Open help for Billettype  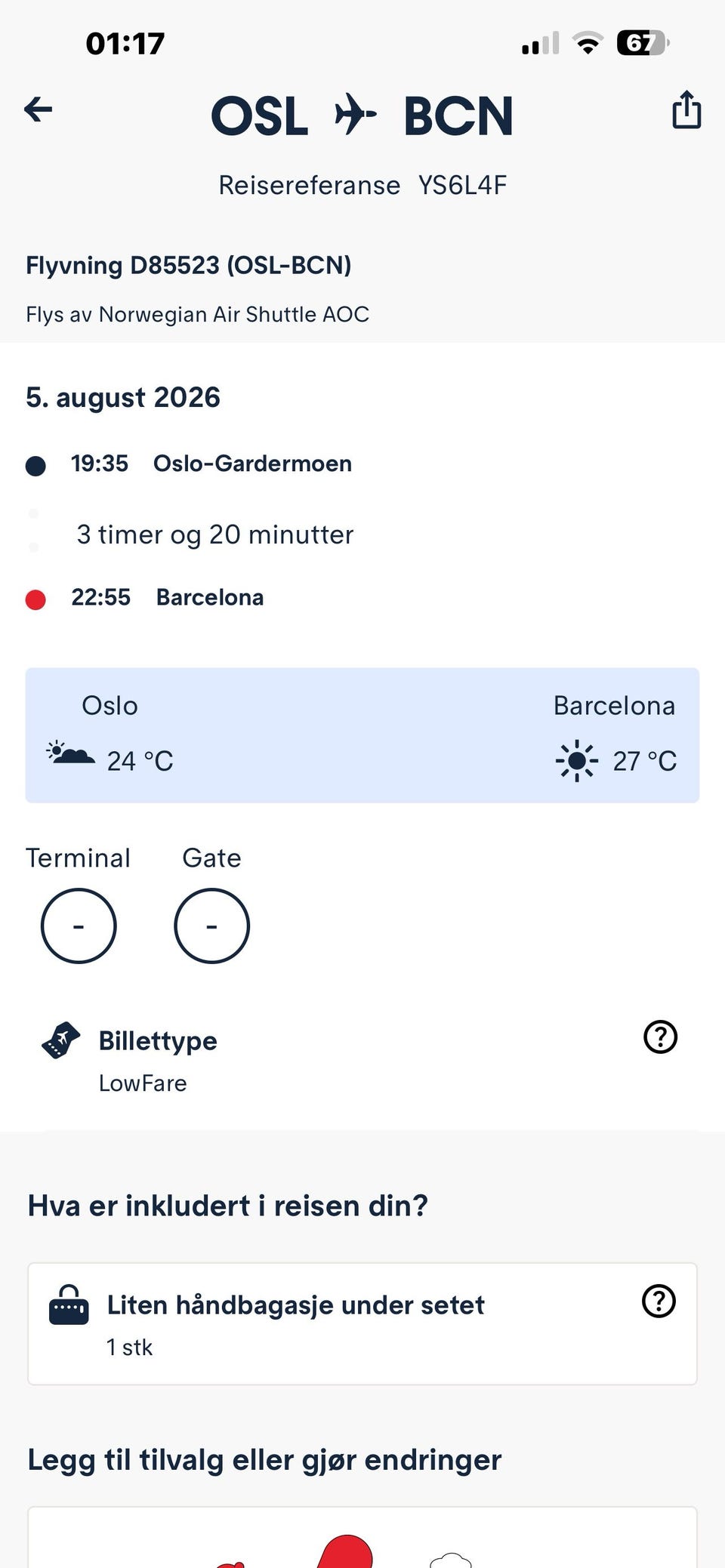[x=660, y=1037]
